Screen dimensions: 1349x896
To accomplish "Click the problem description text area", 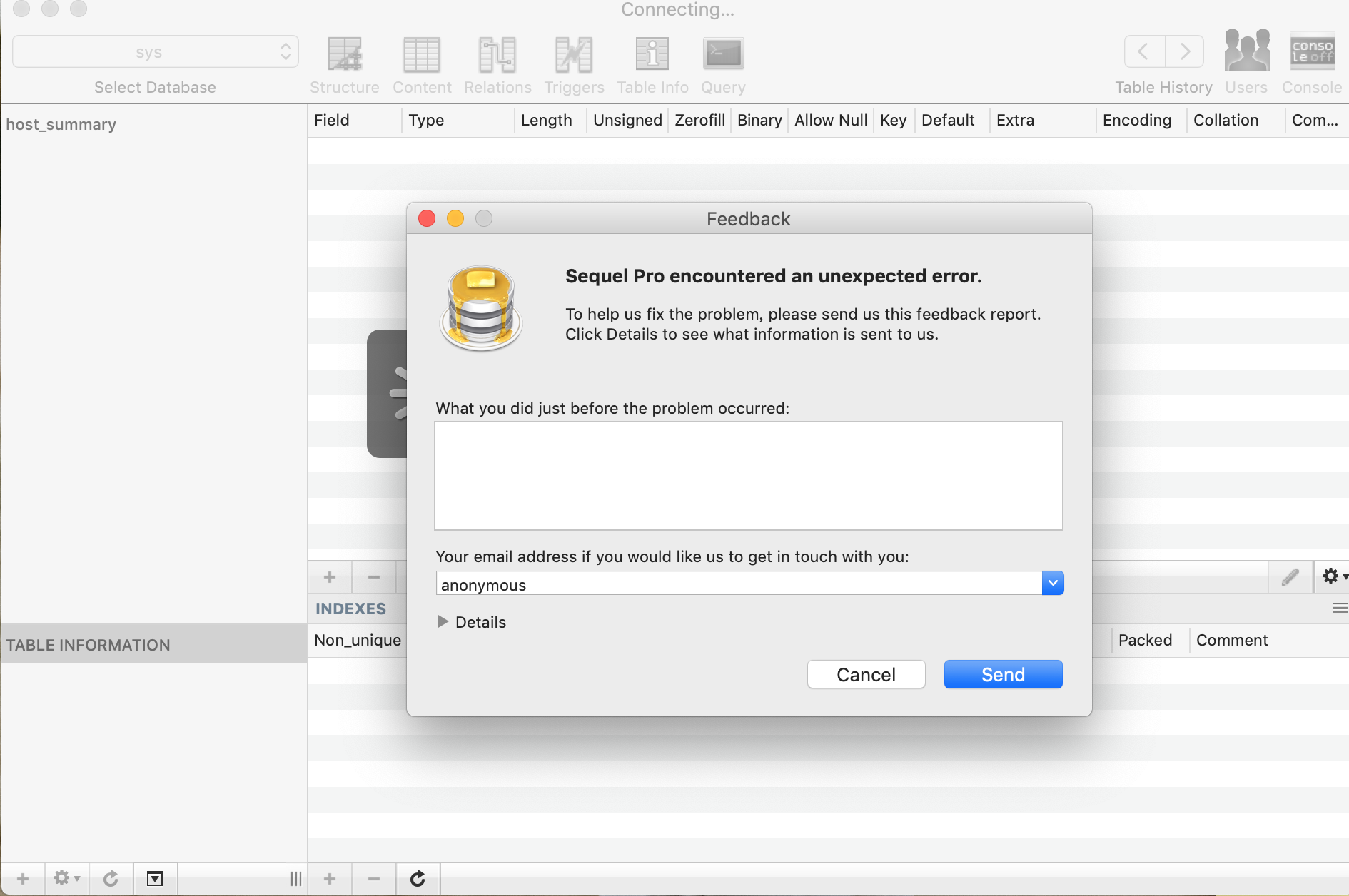I will pyautogui.click(x=748, y=476).
